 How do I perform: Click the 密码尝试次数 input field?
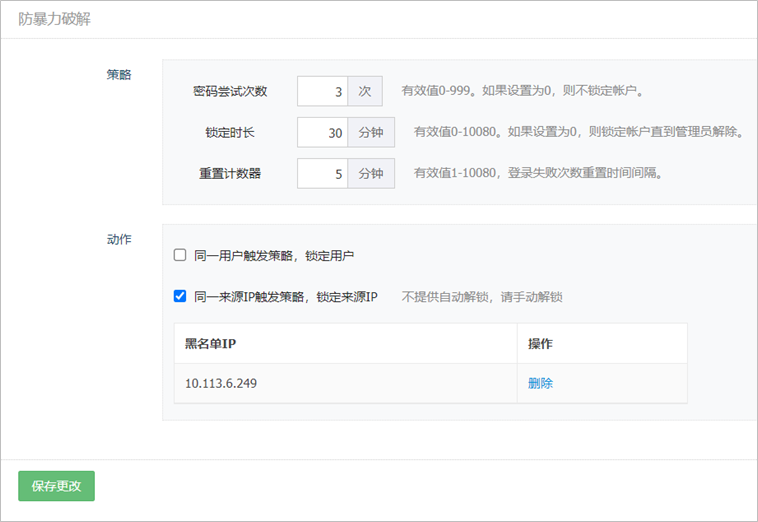point(322,91)
